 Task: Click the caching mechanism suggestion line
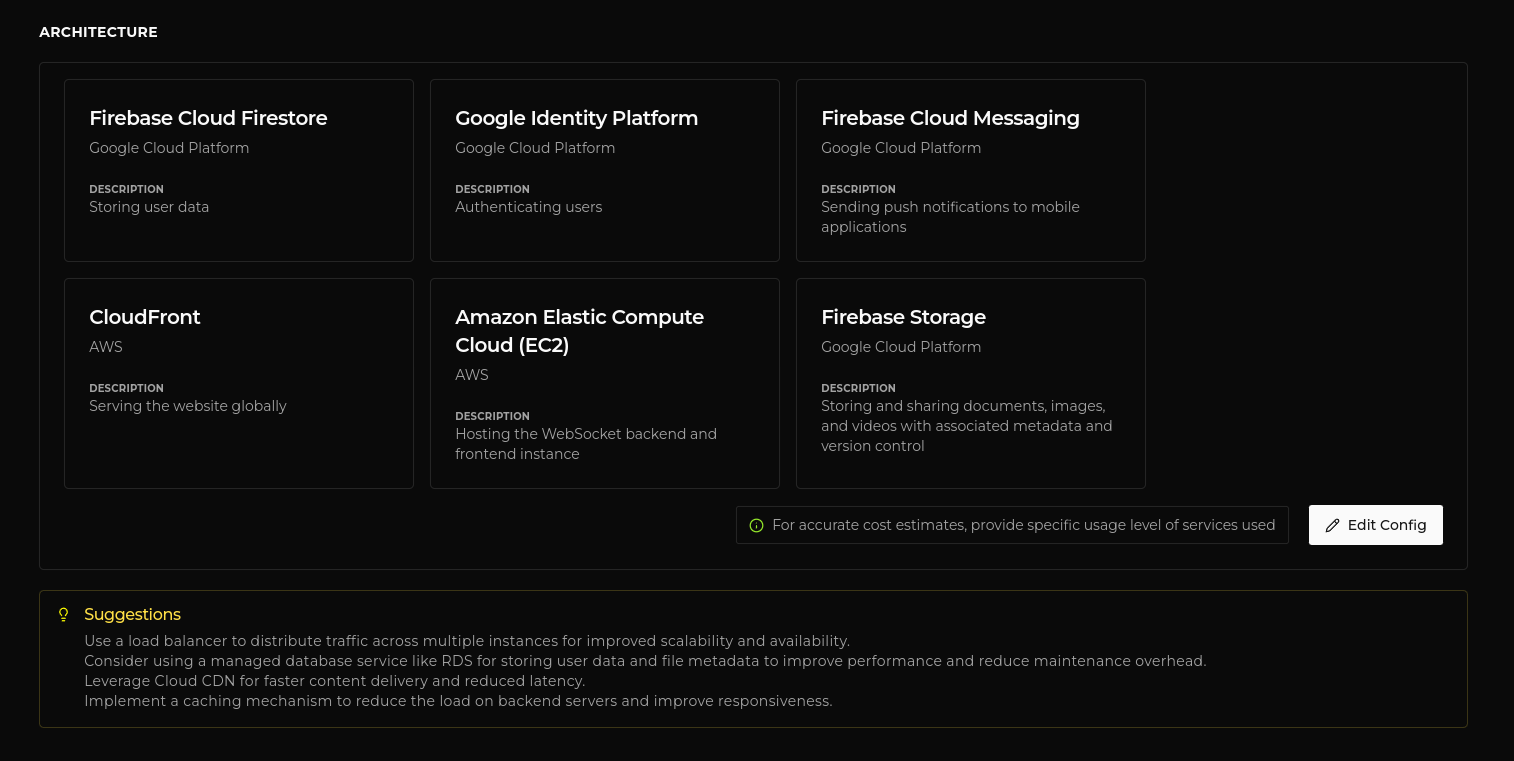pos(458,701)
